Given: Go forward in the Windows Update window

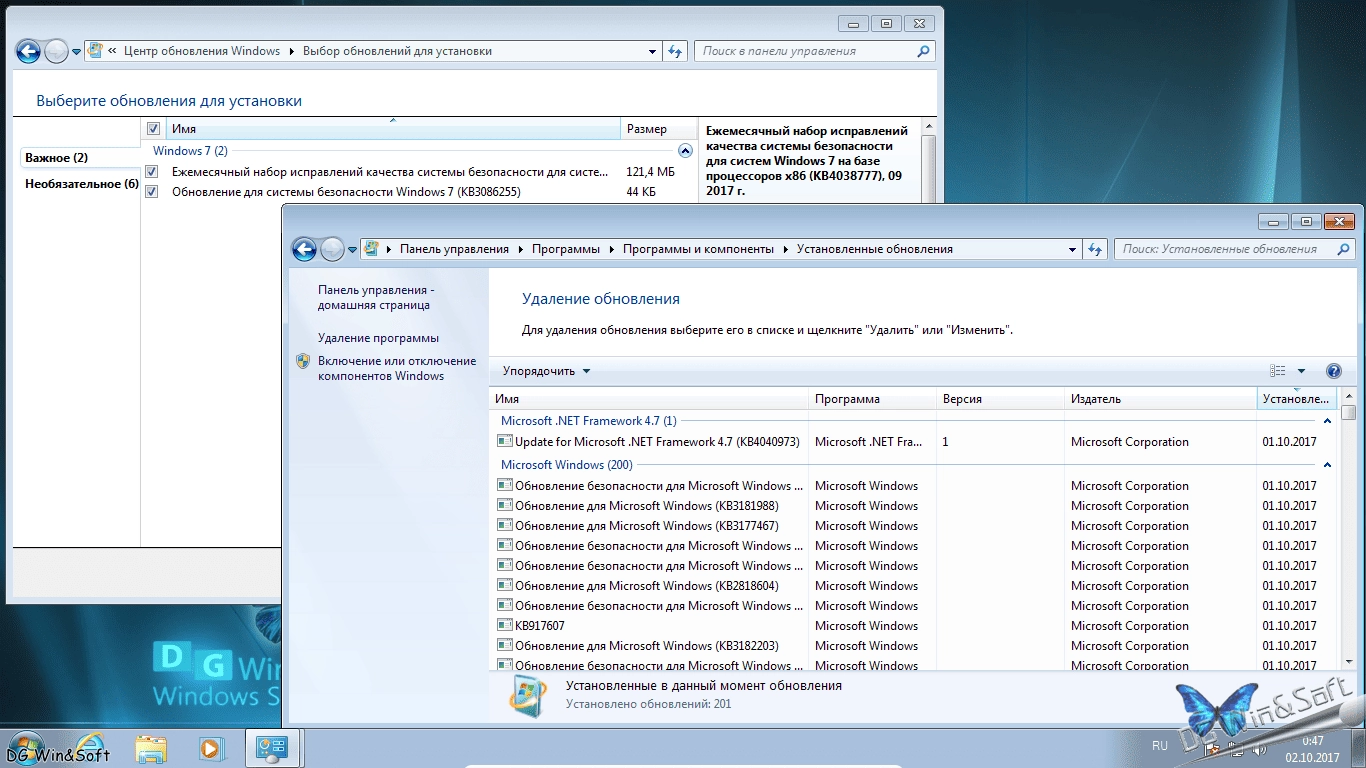Looking at the screenshot, I should 56,51.
